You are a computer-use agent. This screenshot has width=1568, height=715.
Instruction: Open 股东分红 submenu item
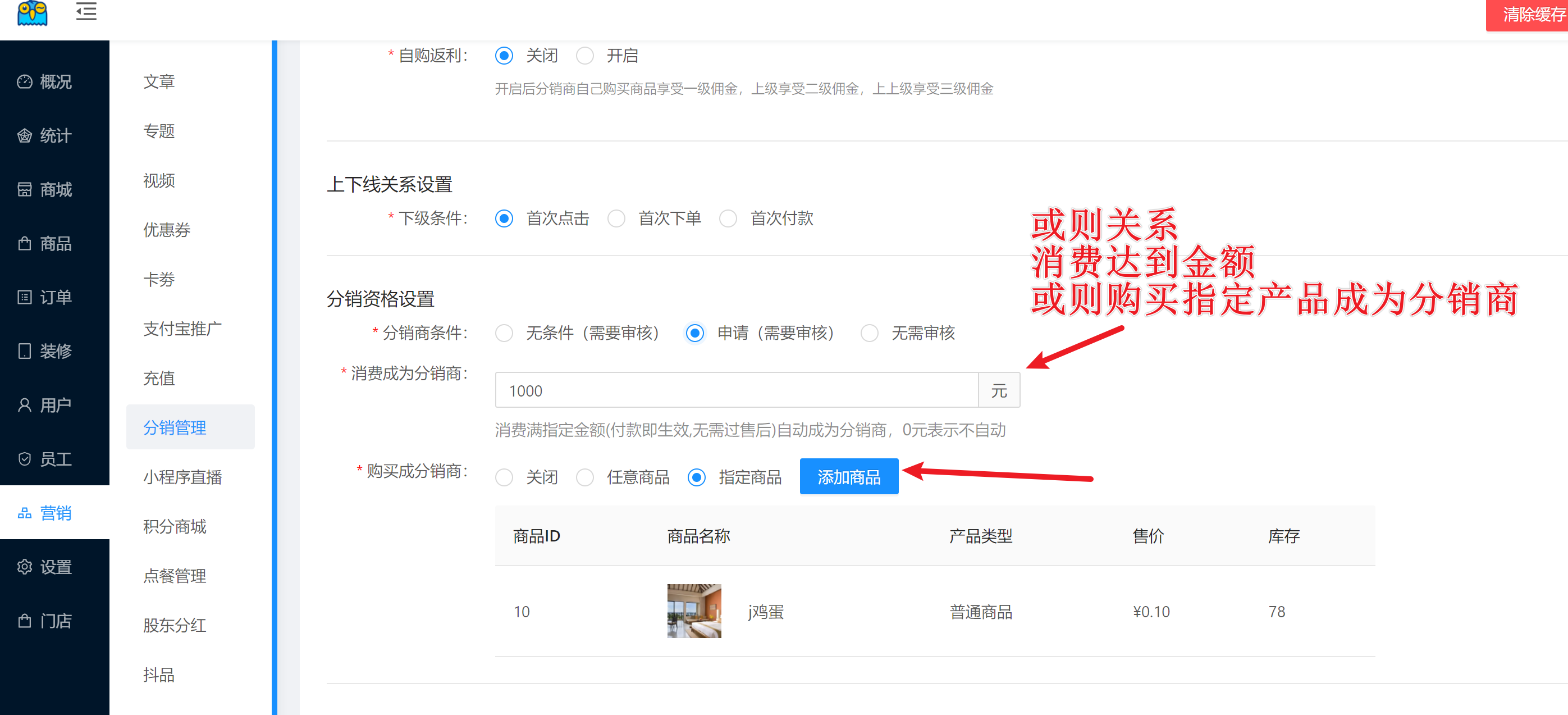175,625
